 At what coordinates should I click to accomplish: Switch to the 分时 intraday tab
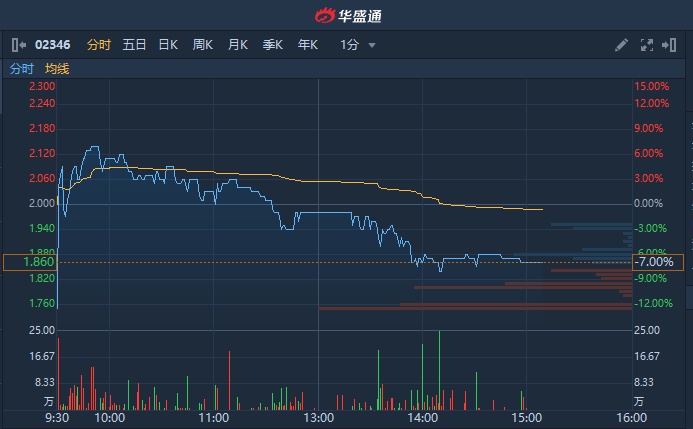[x=98, y=45]
